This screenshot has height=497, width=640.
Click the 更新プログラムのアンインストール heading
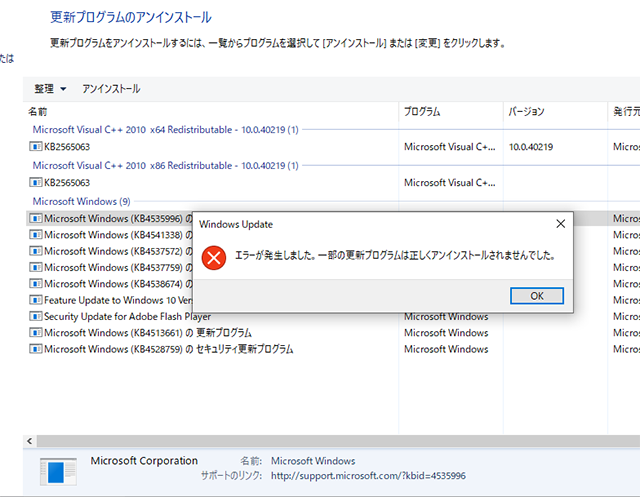[x=131, y=18]
